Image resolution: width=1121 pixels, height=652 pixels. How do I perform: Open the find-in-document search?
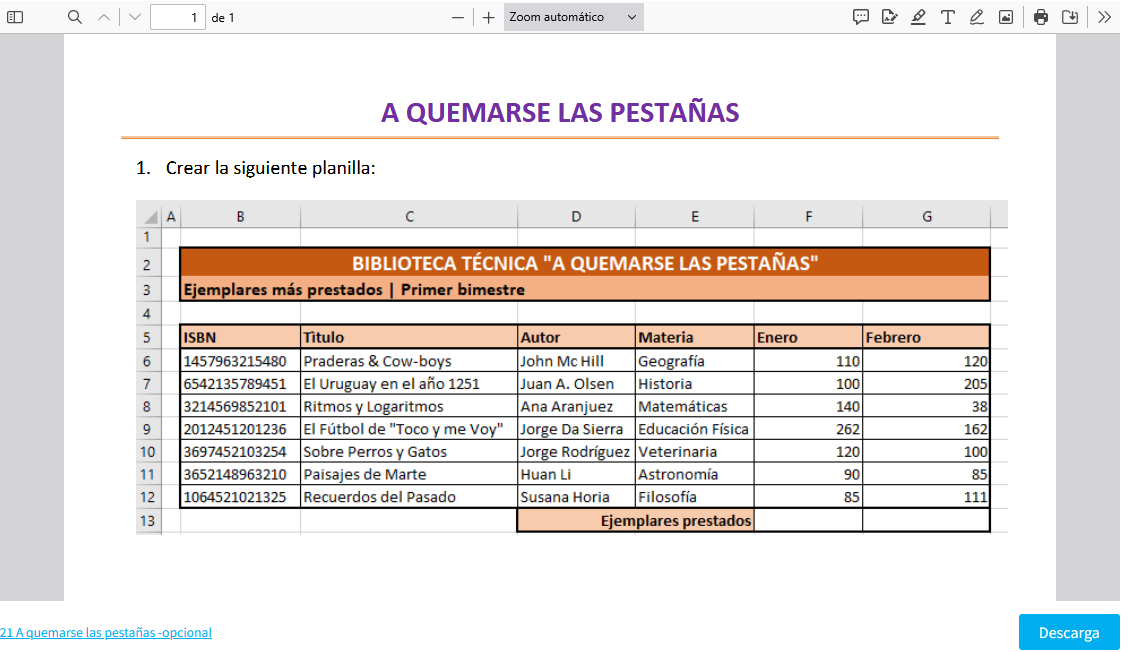click(75, 17)
